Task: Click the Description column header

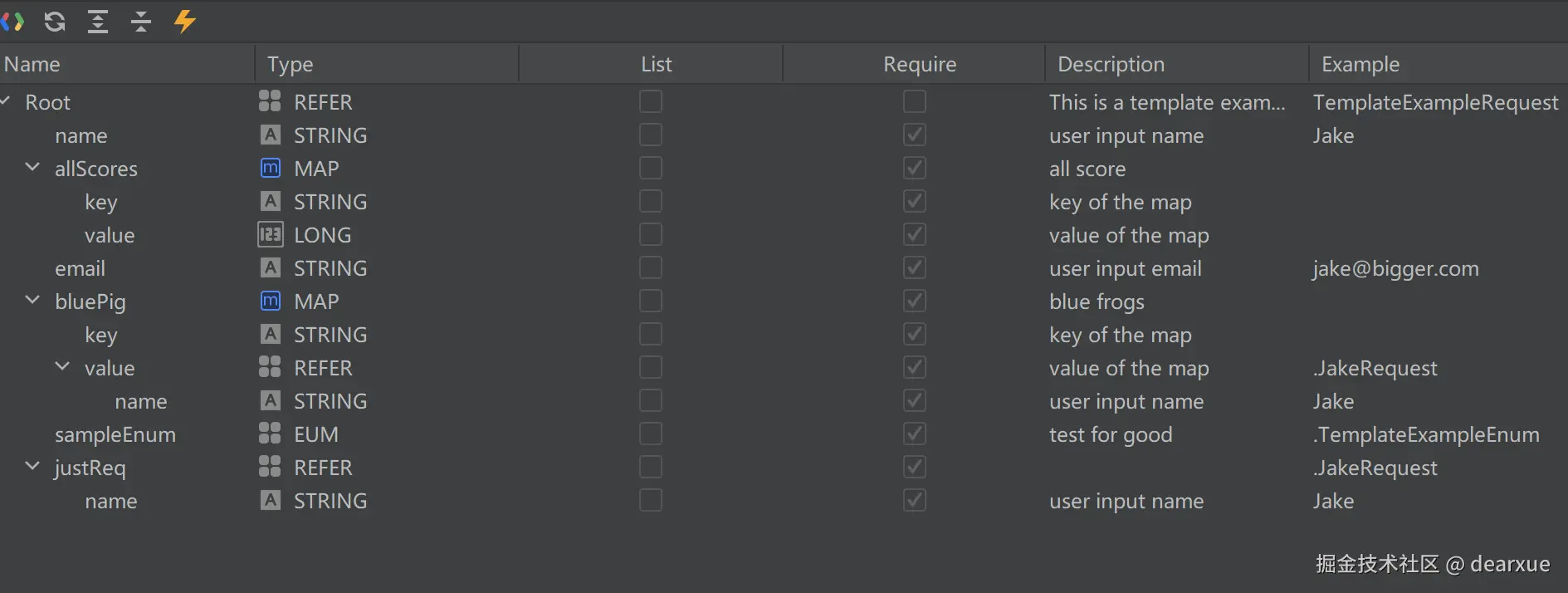Action: (x=1111, y=64)
